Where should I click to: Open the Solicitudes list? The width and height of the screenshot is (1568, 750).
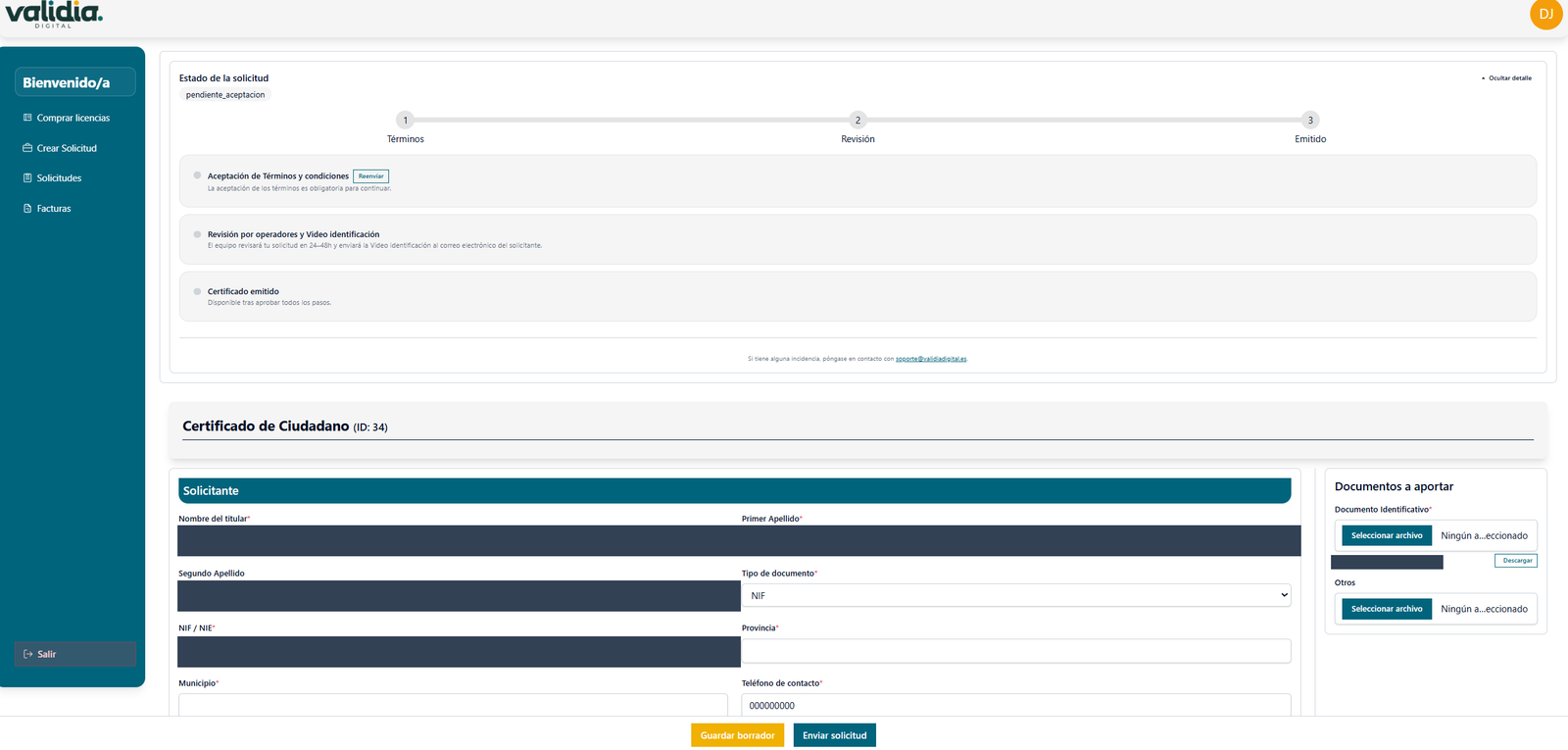click(59, 178)
